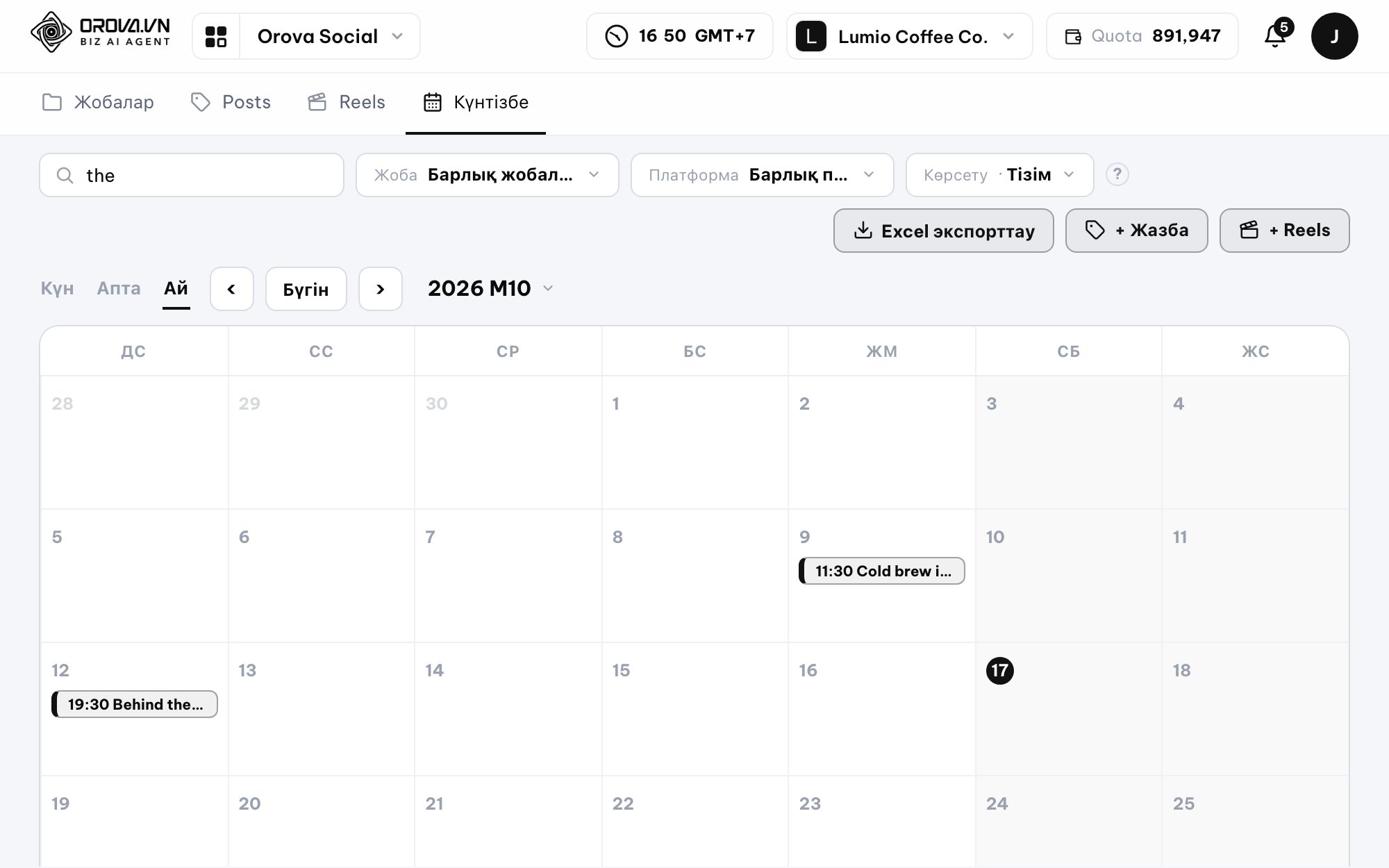Open the 11:30 Cold brew event
Image resolution: width=1389 pixels, height=868 pixels.
point(881,571)
